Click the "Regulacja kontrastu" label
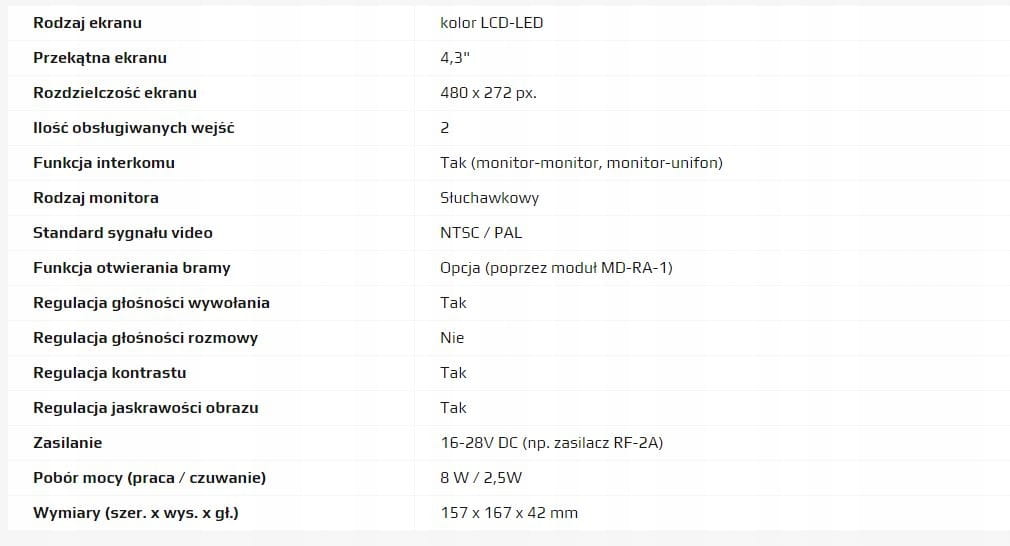This screenshot has height=546, width=1010. 110,373
